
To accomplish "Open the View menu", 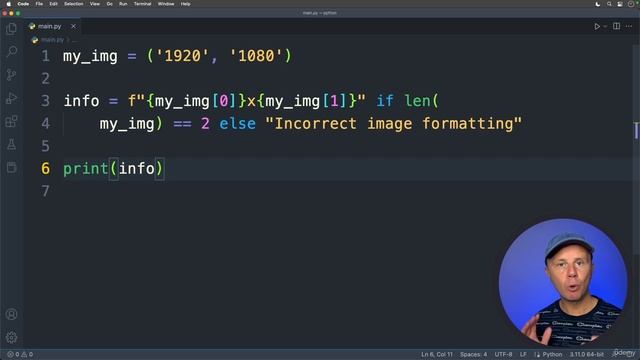I will (95, 4).
